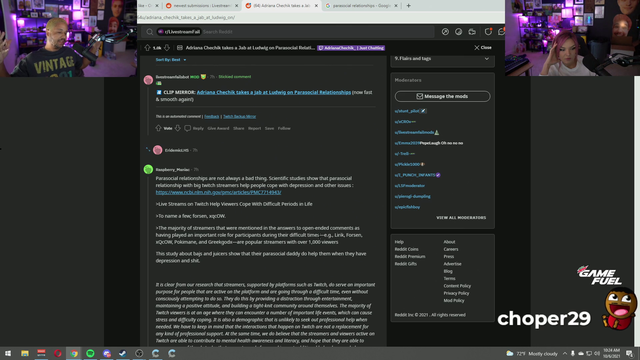
Task: Open Spotify from the taskbar
Action: coord(90,353)
